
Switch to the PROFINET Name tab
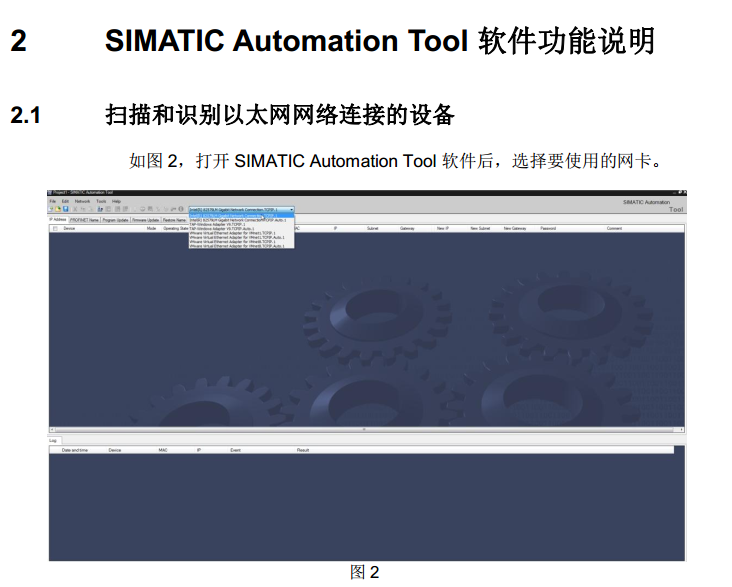pyautogui.click(x=84, y=220)
